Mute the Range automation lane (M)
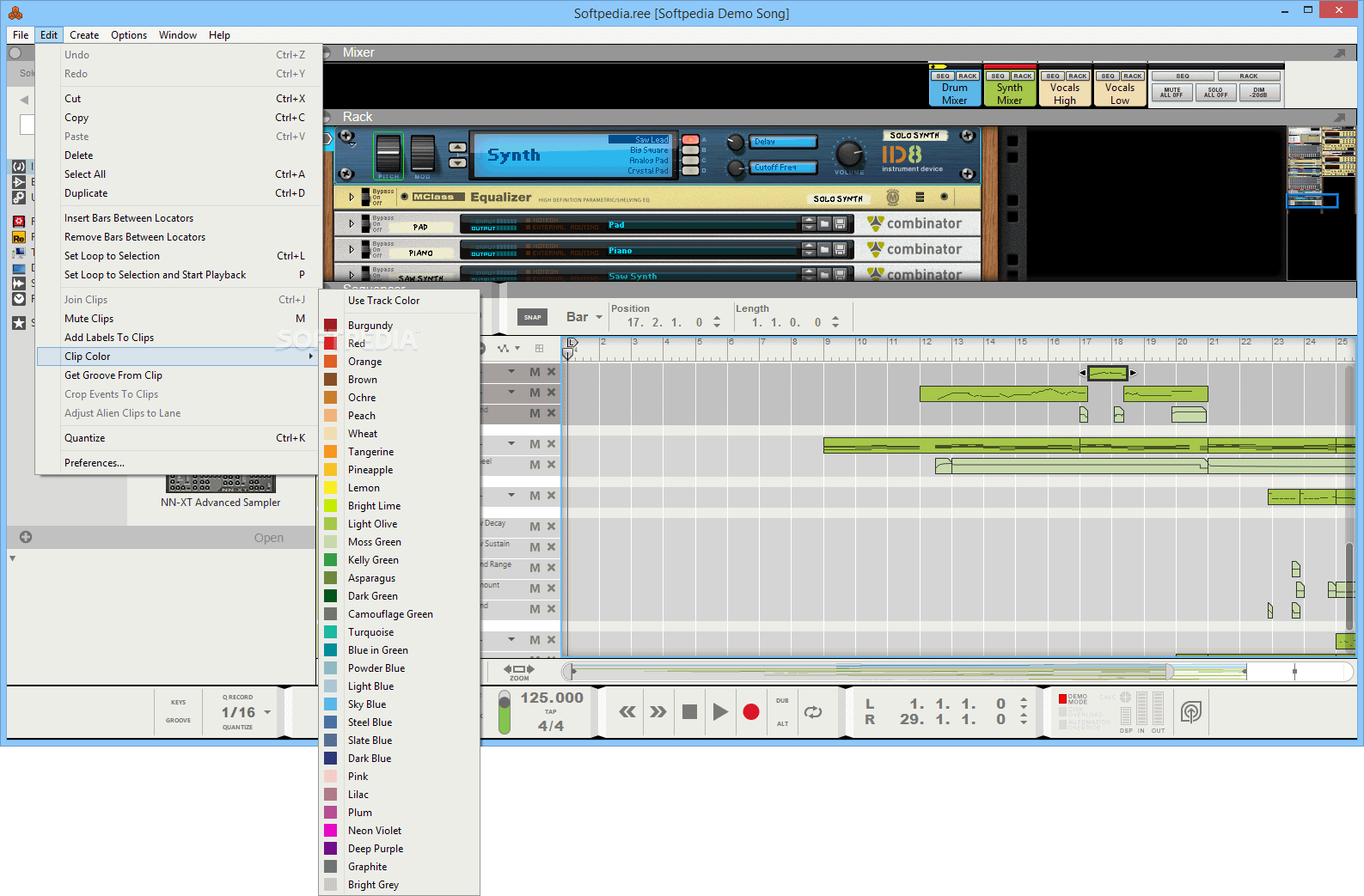The height and width of the screenshot is (896, 1364). (535, 568)
